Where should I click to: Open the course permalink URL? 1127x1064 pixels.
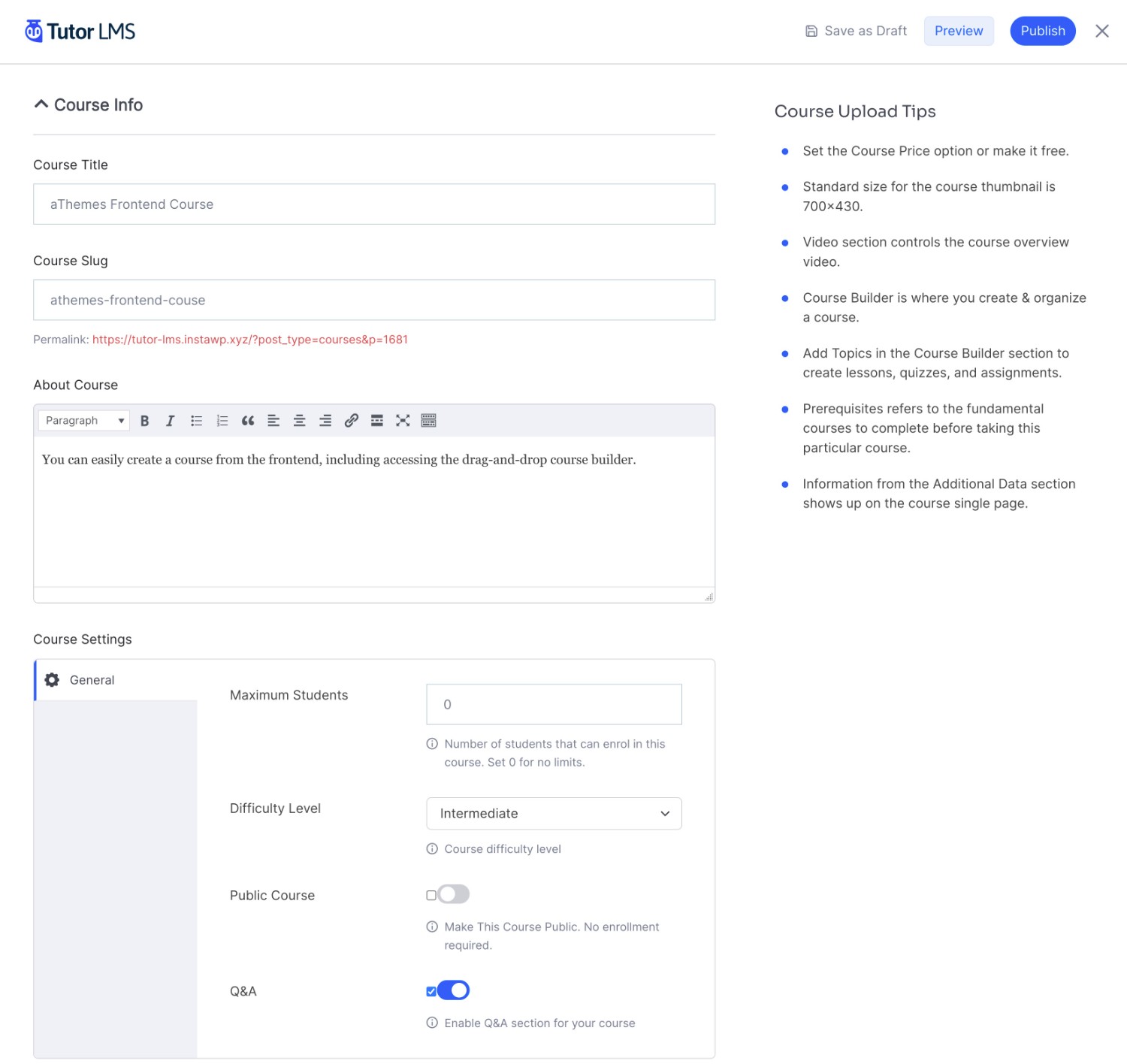click(x=250, y=340)
